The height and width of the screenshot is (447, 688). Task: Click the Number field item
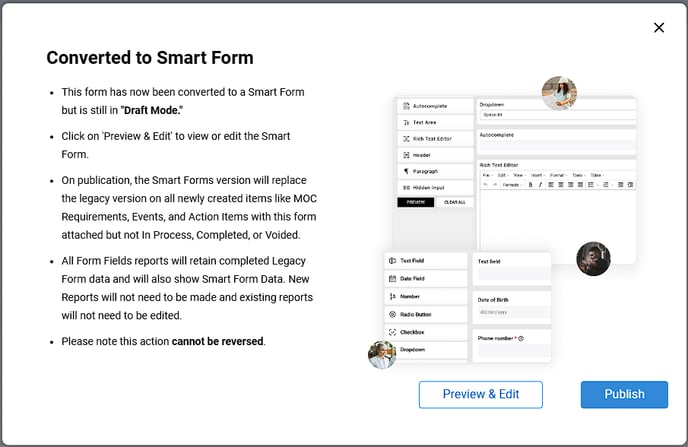(x=426, y=296)
